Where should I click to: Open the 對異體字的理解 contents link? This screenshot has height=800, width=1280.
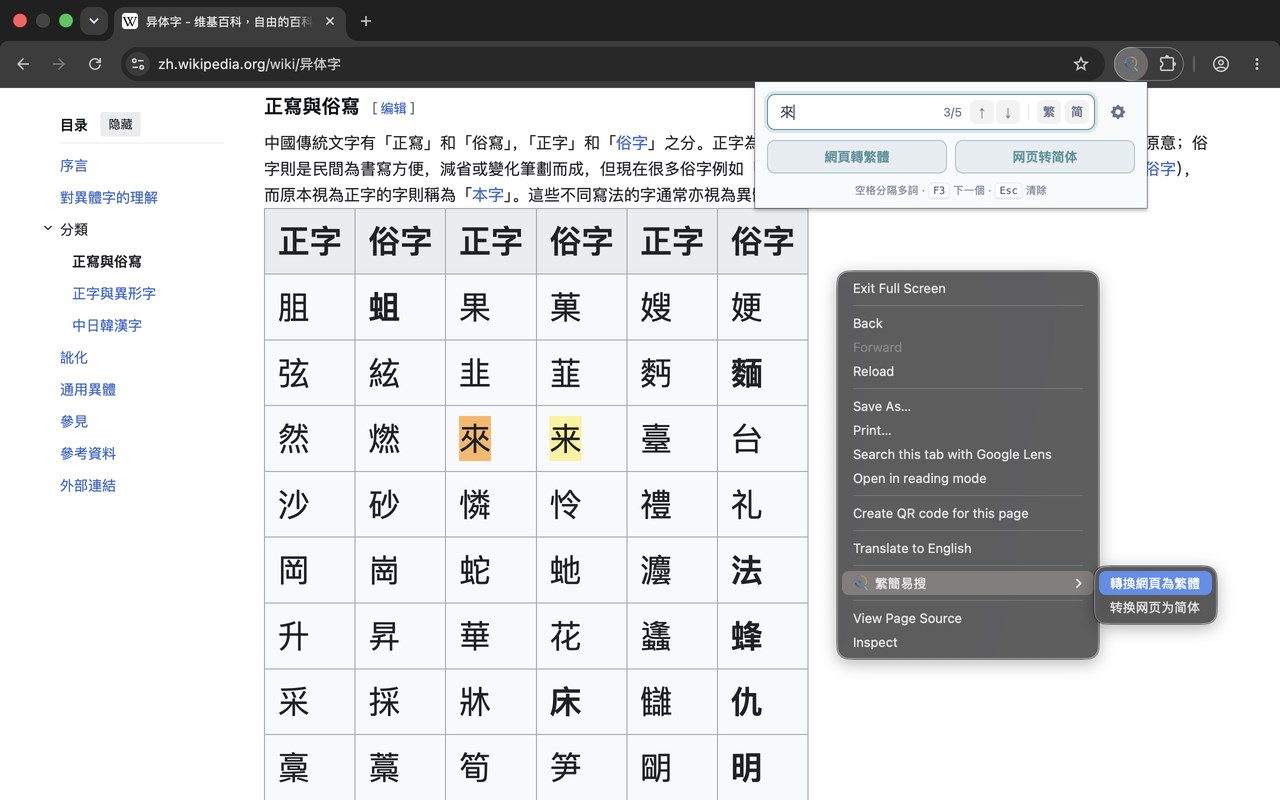click(x=109, y=197)
